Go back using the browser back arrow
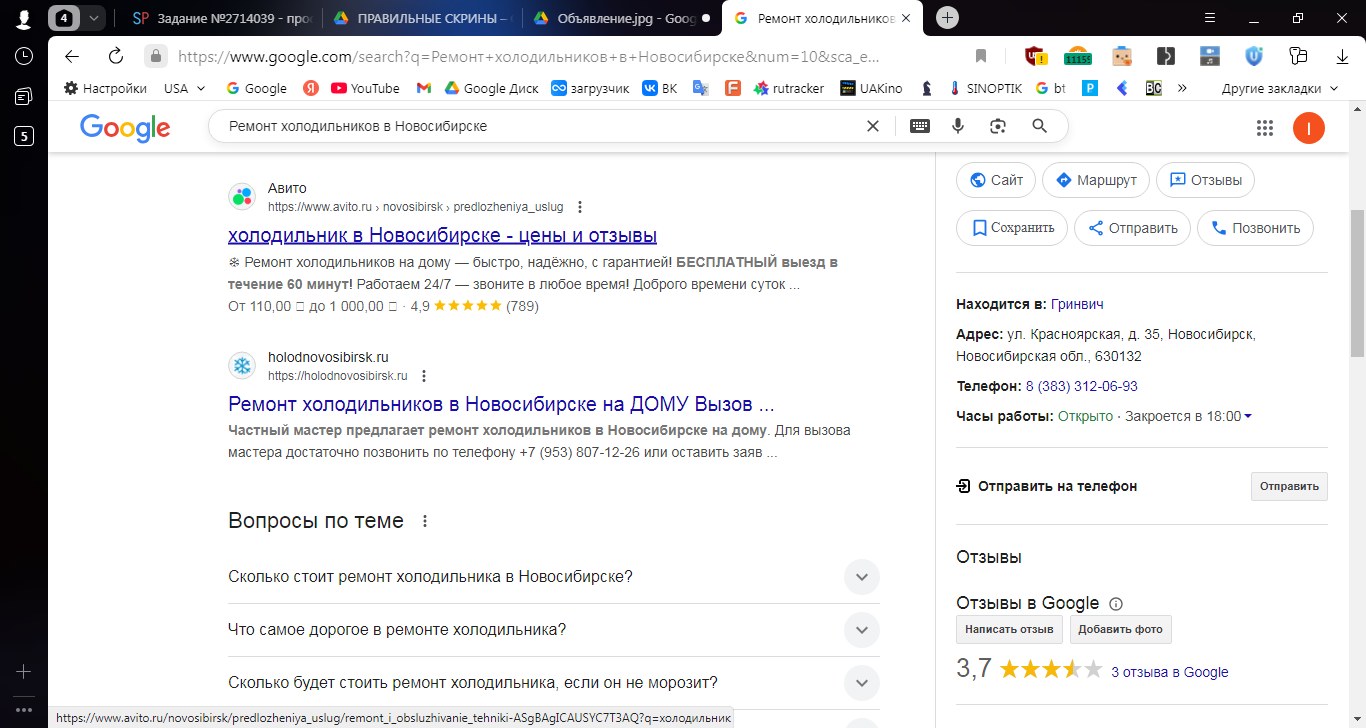 (x=71, y=56)
